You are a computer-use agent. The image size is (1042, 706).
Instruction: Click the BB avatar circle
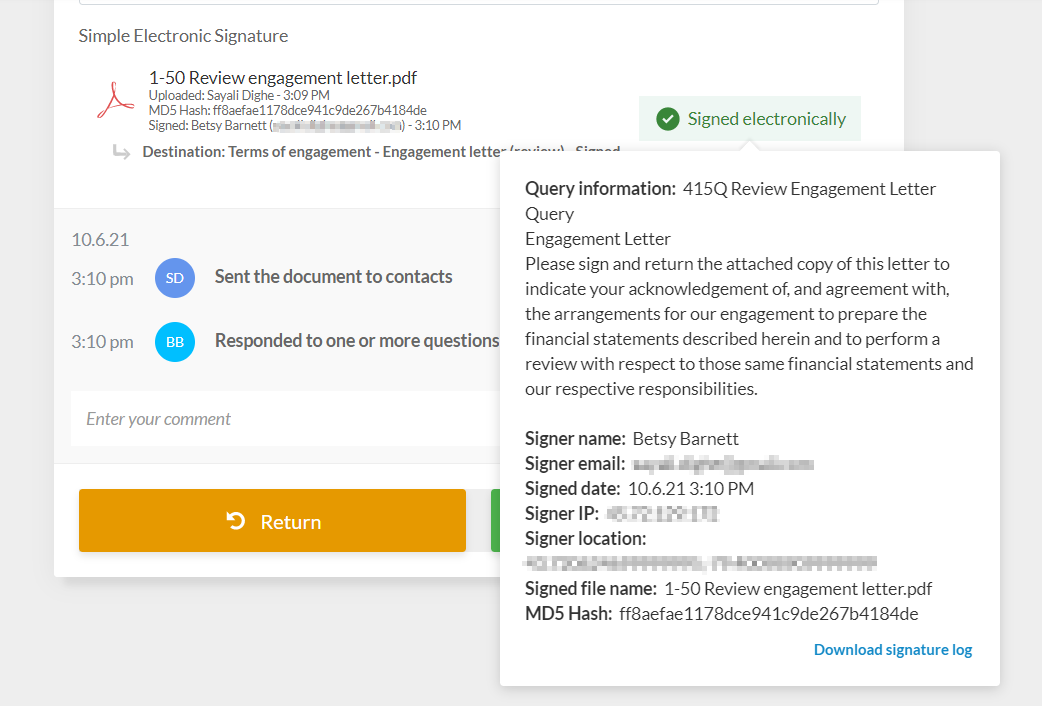175,342
